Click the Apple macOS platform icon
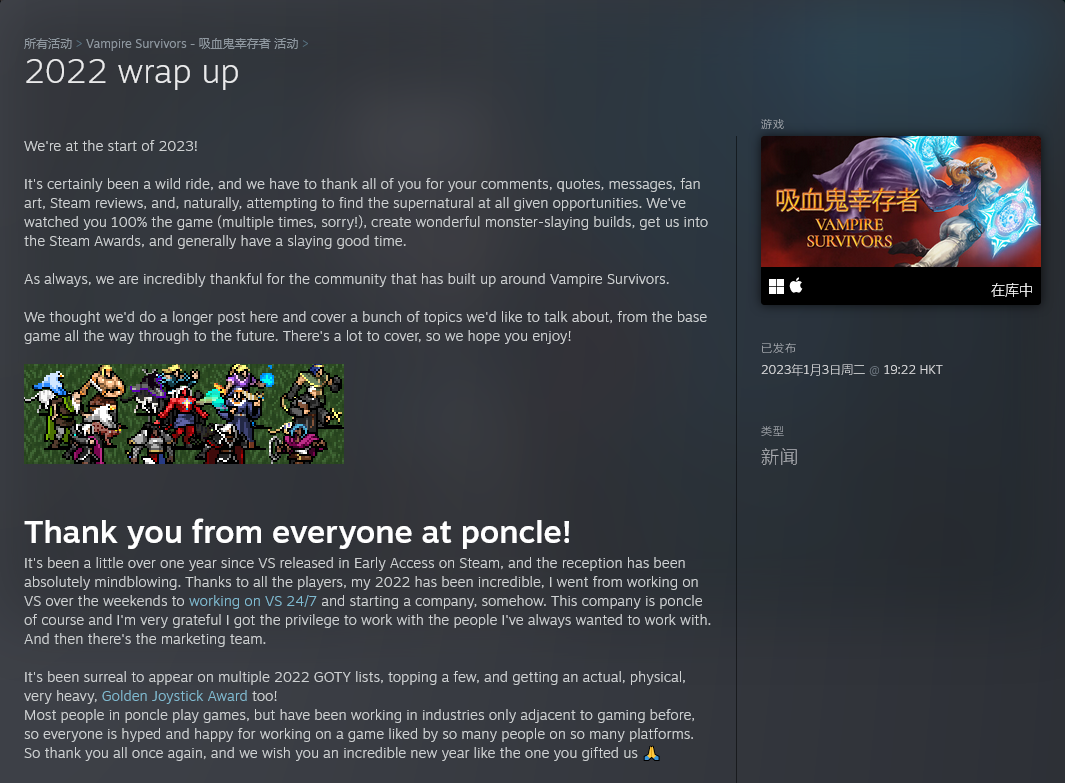 coord(796,286)
